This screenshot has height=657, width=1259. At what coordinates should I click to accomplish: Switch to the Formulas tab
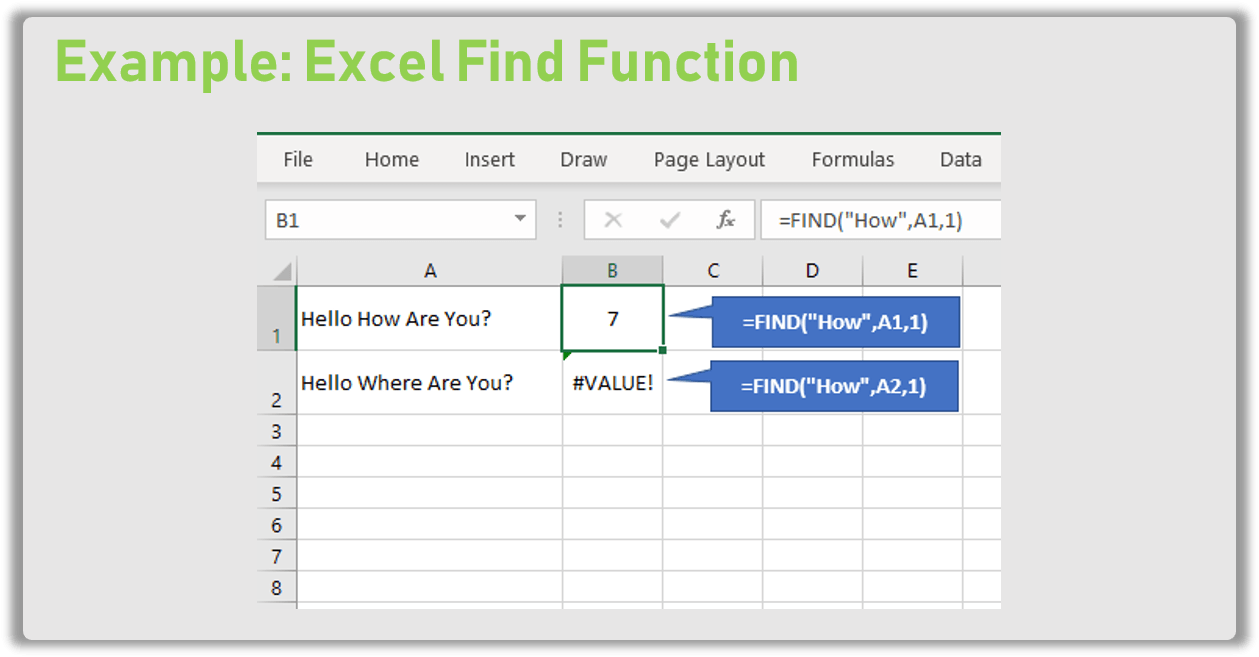pos(852,159)
